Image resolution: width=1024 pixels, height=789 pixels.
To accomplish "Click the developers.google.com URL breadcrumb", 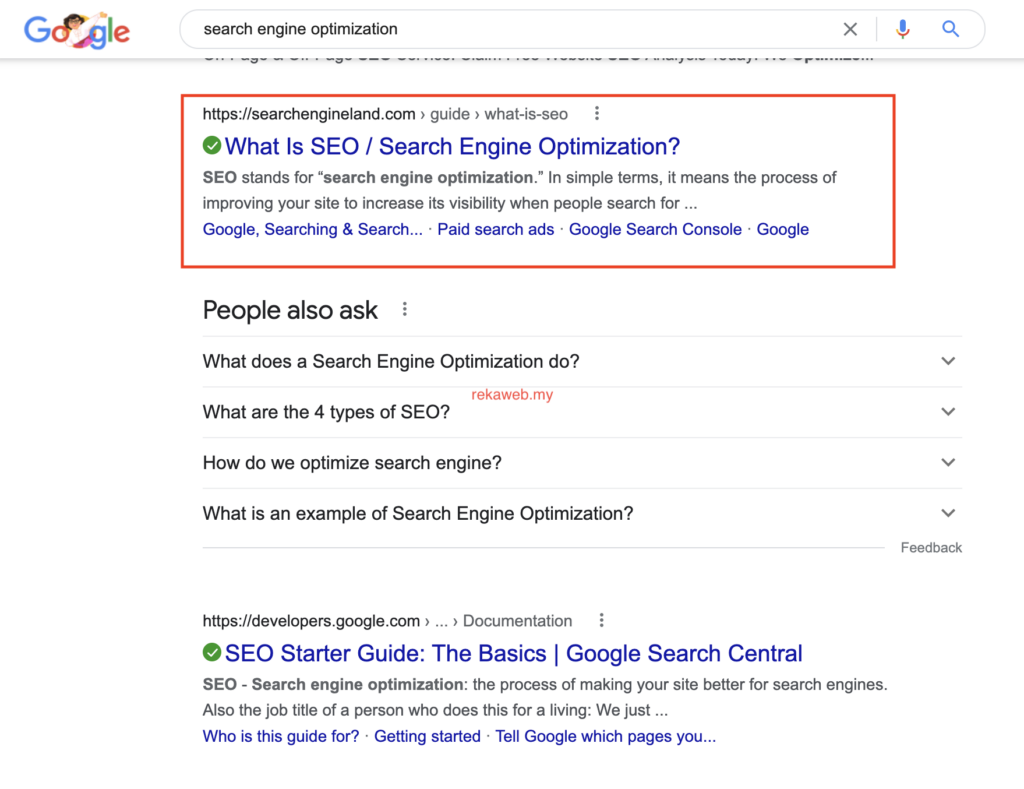I will pos(387,620).
